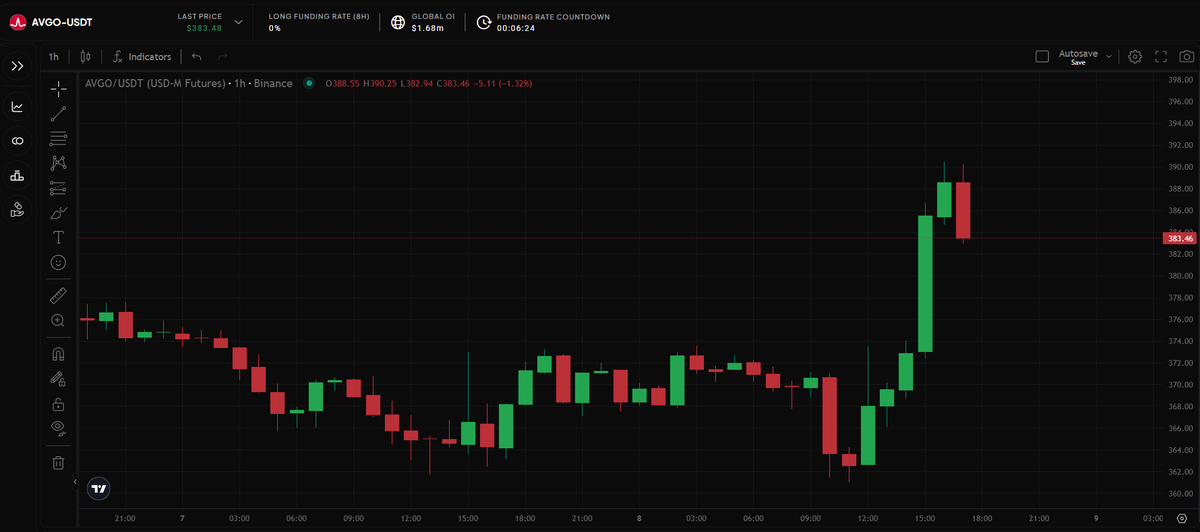Click the funding rate countdown clock icon
The image size is (1200, 532).
pos(484,22)
